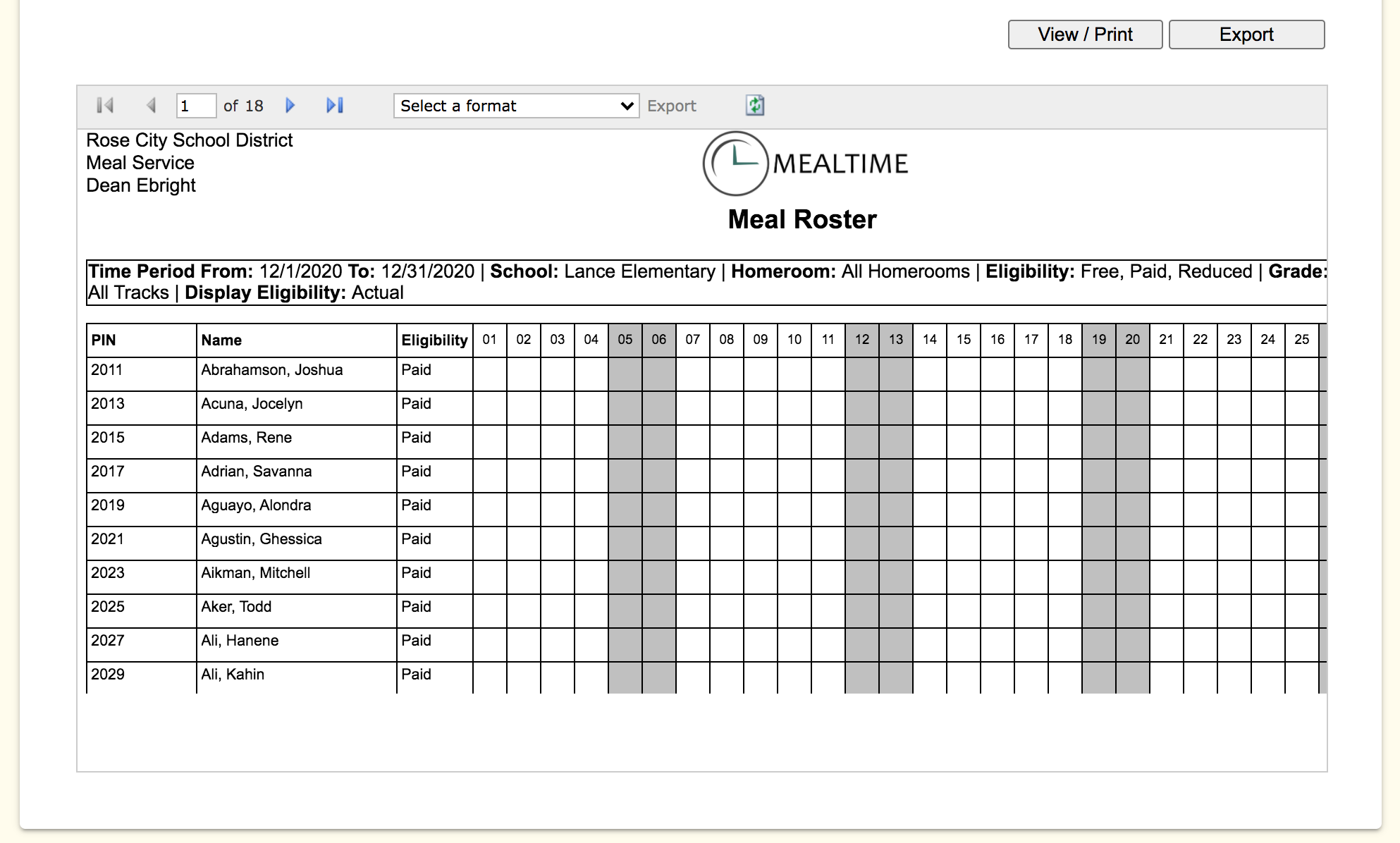This screenshot has height=843, width=1400.
Task: Click the Meal Roster title
Action: coord(802,219)
